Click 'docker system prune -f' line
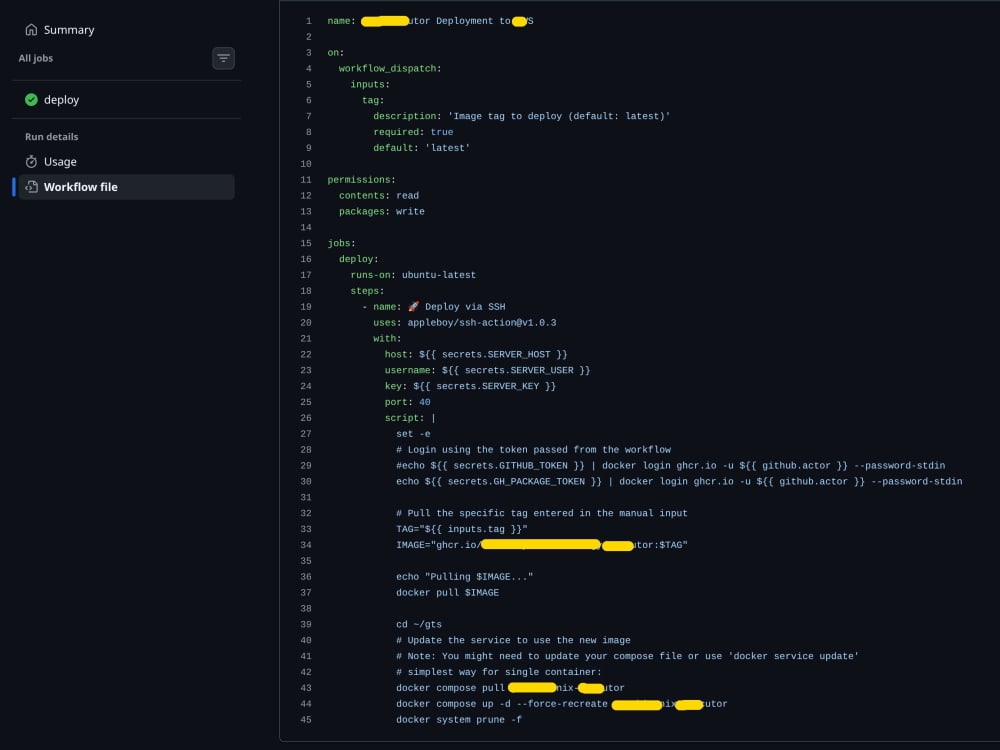 459,720
